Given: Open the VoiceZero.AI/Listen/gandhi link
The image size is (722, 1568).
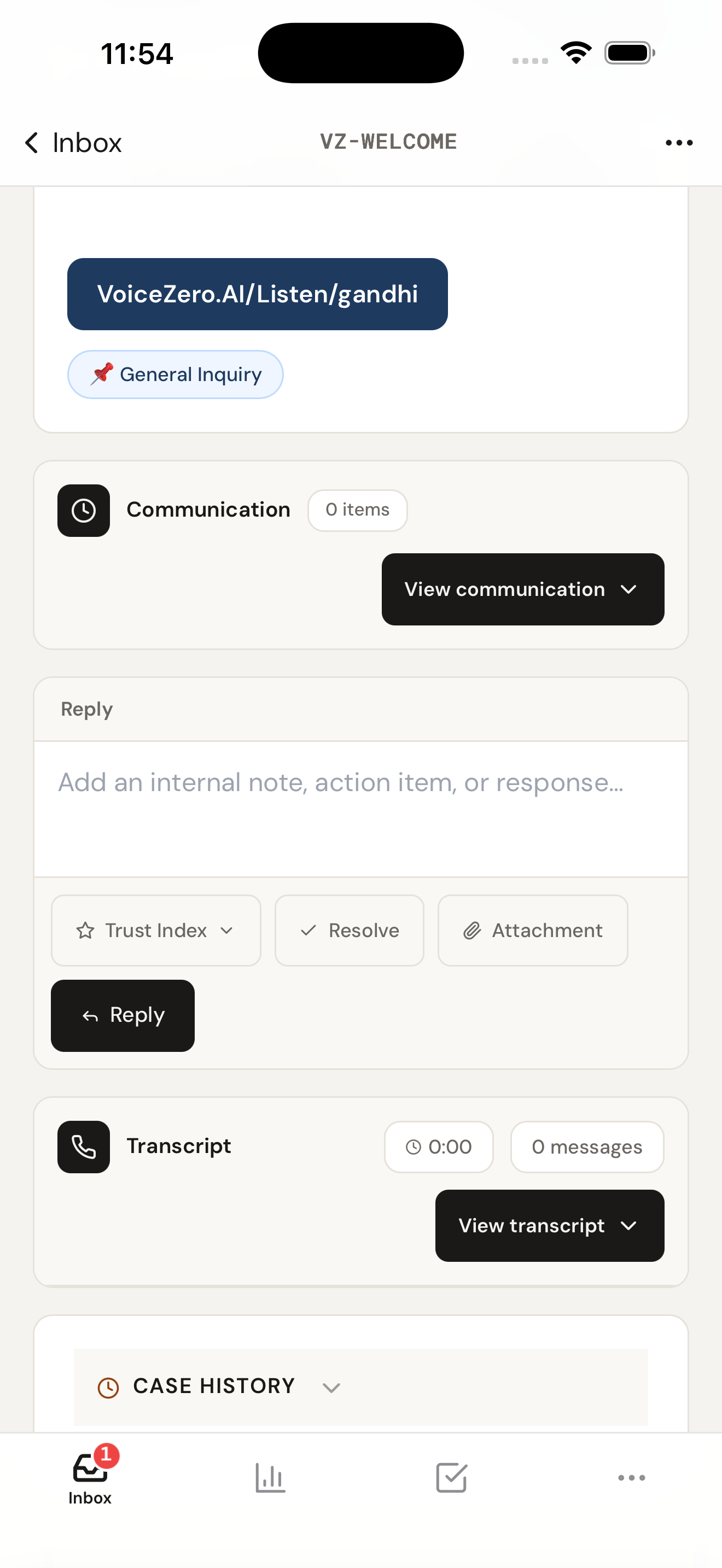Looking at the screenshot, I should coord(257,294).
